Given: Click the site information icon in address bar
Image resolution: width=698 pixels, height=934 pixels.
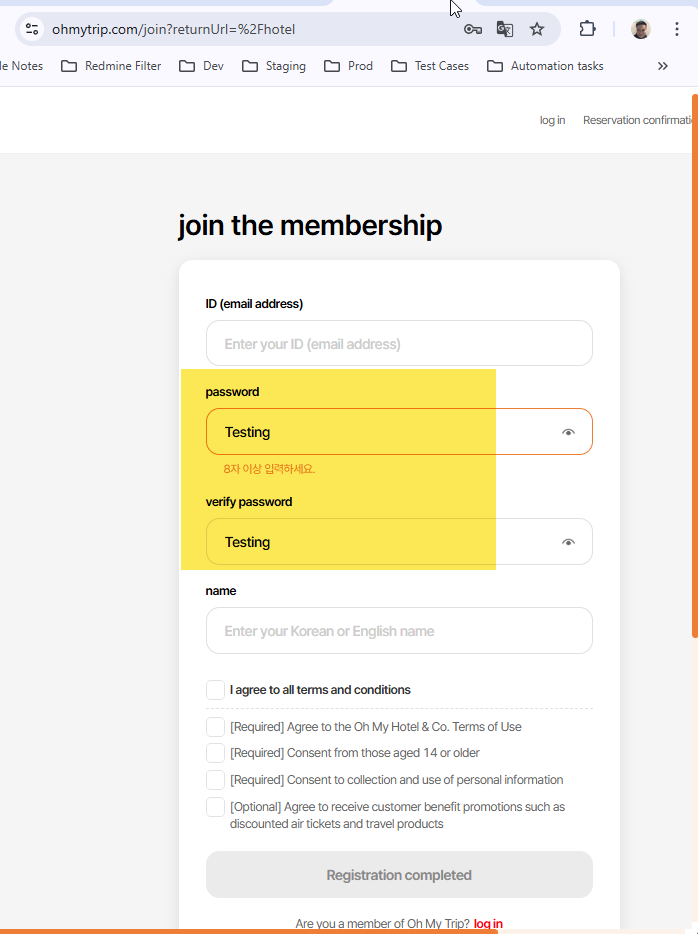Looking at the screenshot, I should pos(32,29).
